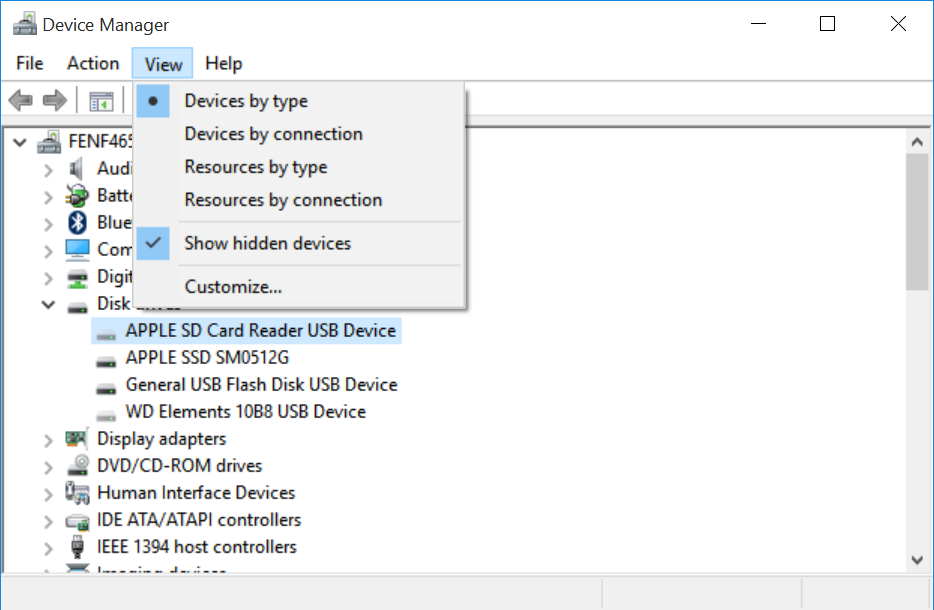Click the Forward arrow toolbar icon
934x610 pixels.
pyautogui.click(x=54, y=100)
